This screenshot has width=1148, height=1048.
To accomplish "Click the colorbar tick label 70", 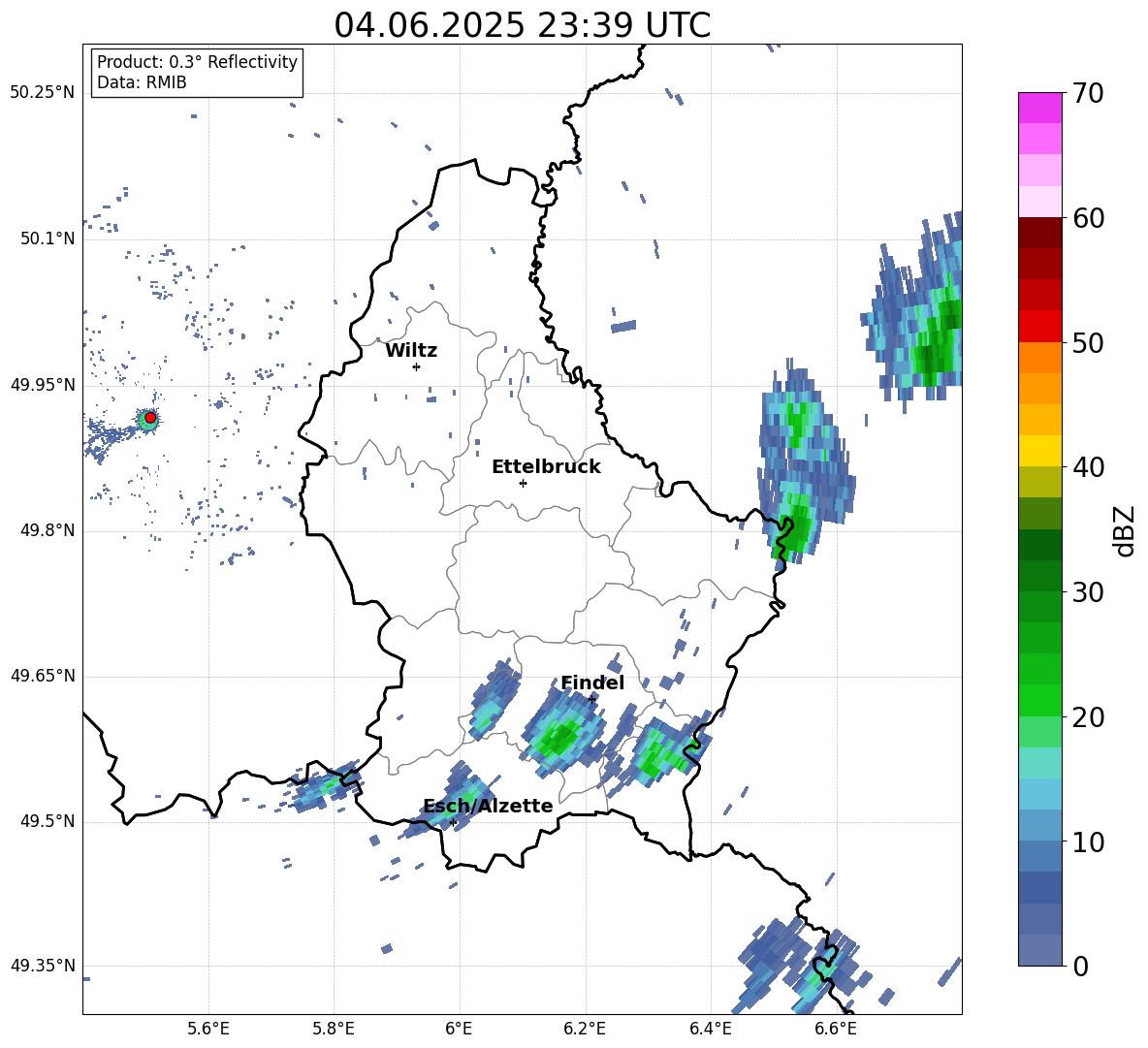I will point(1088,93).
